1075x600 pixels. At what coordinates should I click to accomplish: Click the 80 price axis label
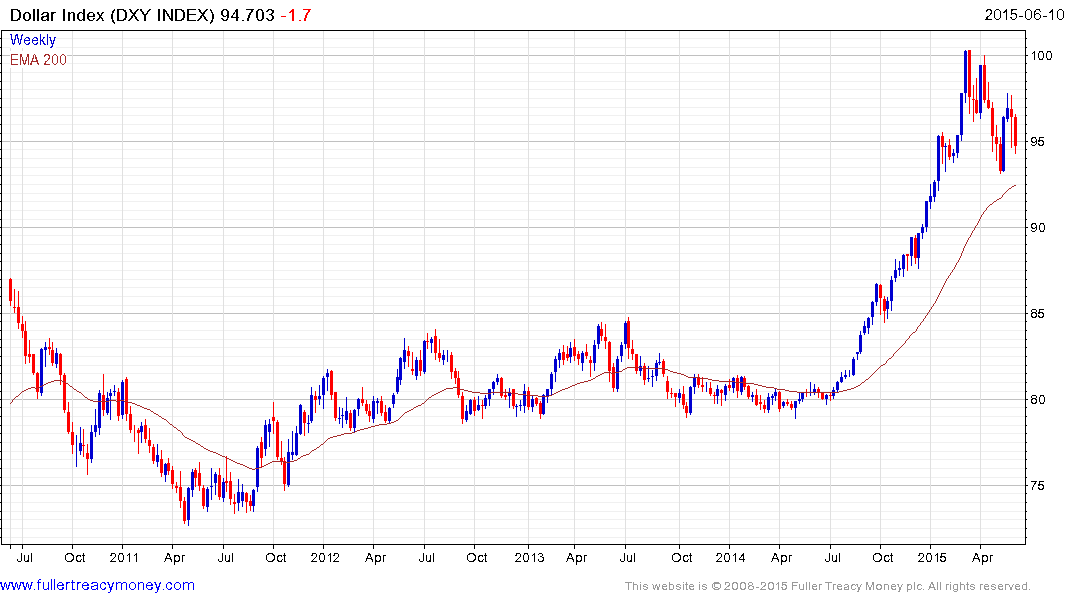[1038, 400]
